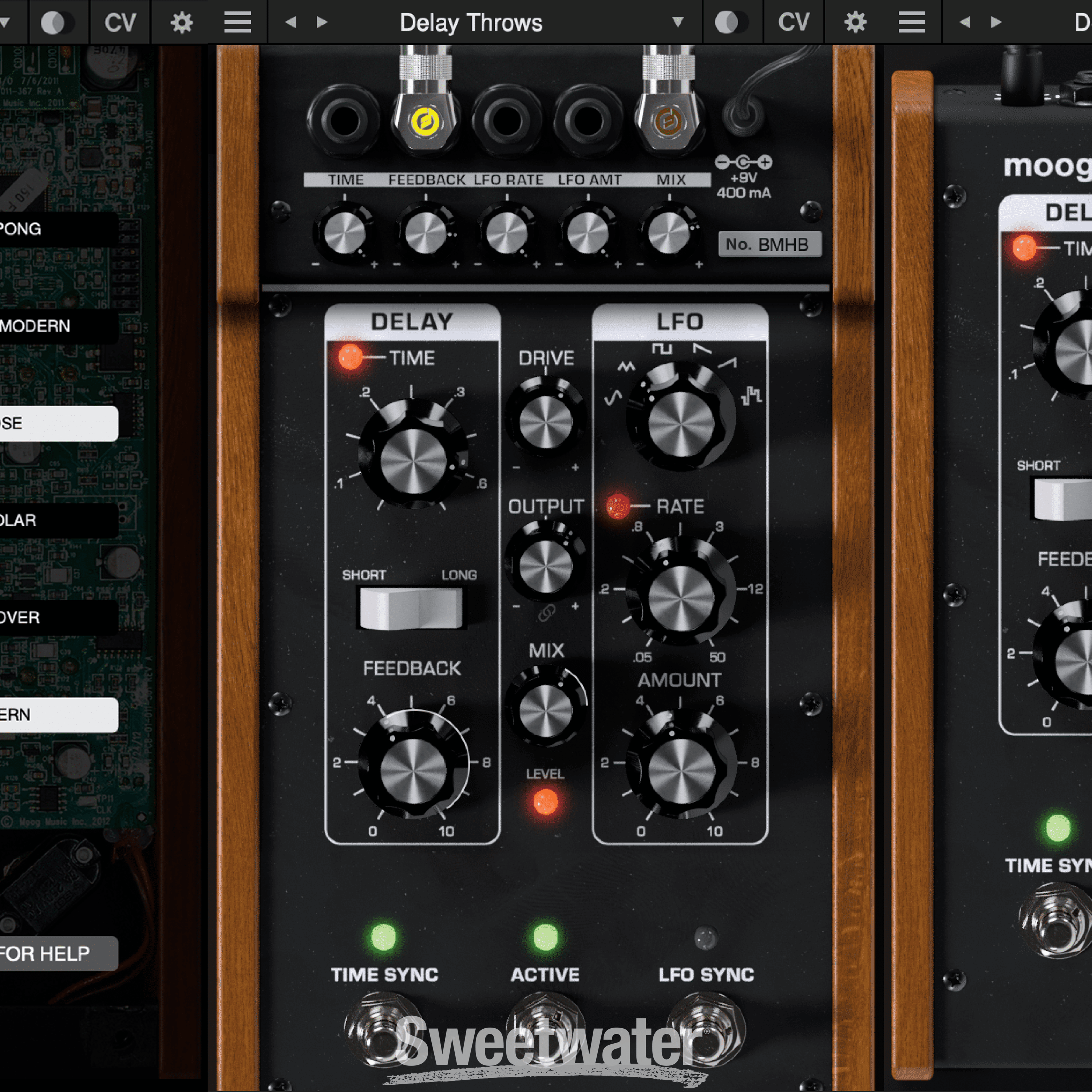Select the button ending in OLAR
The width and height of the screenshot is (1092, 1092).
59,521
